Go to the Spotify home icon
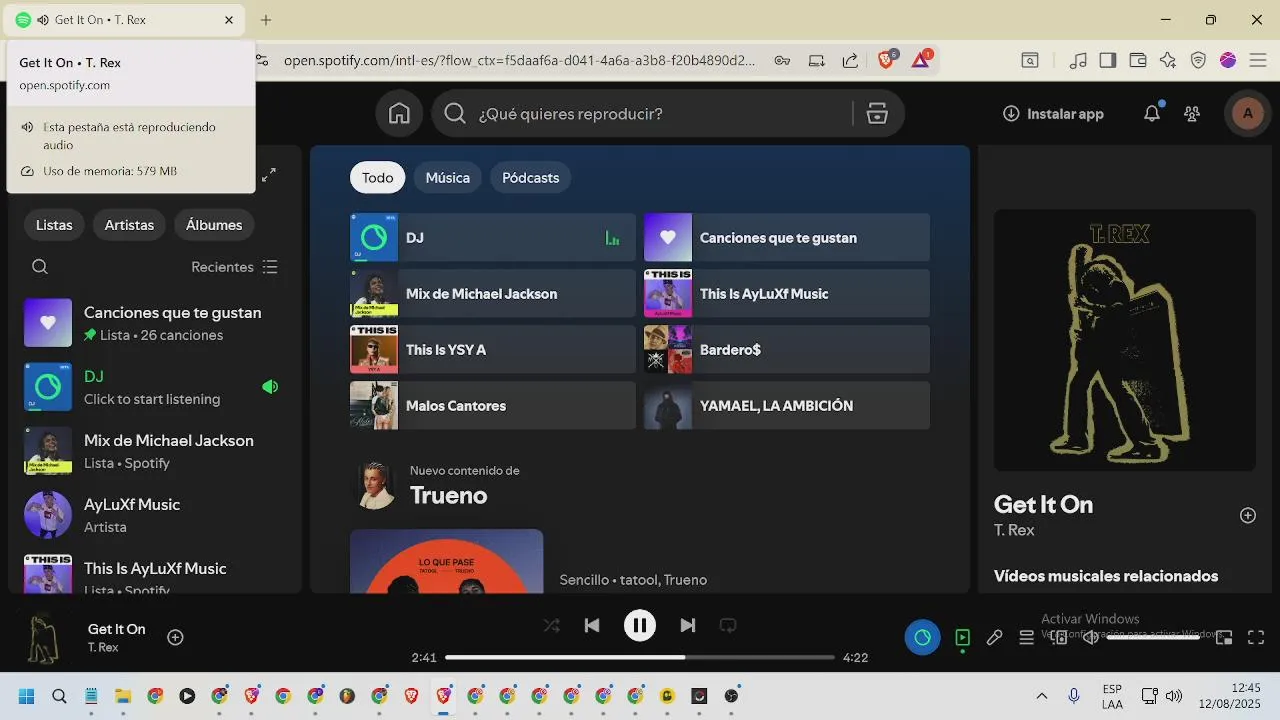The width and height of the screenshot is (1280, 720). [399, 114]
